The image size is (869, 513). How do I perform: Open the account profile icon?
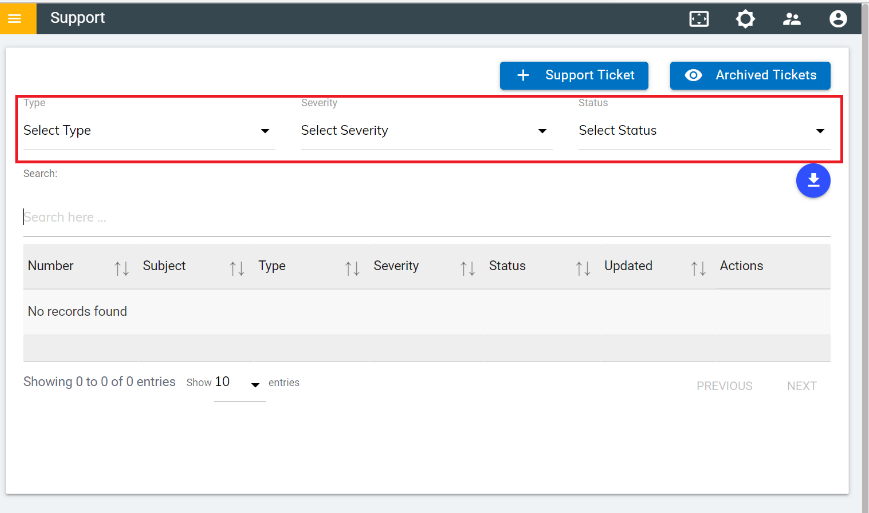(x=838, y=18)
